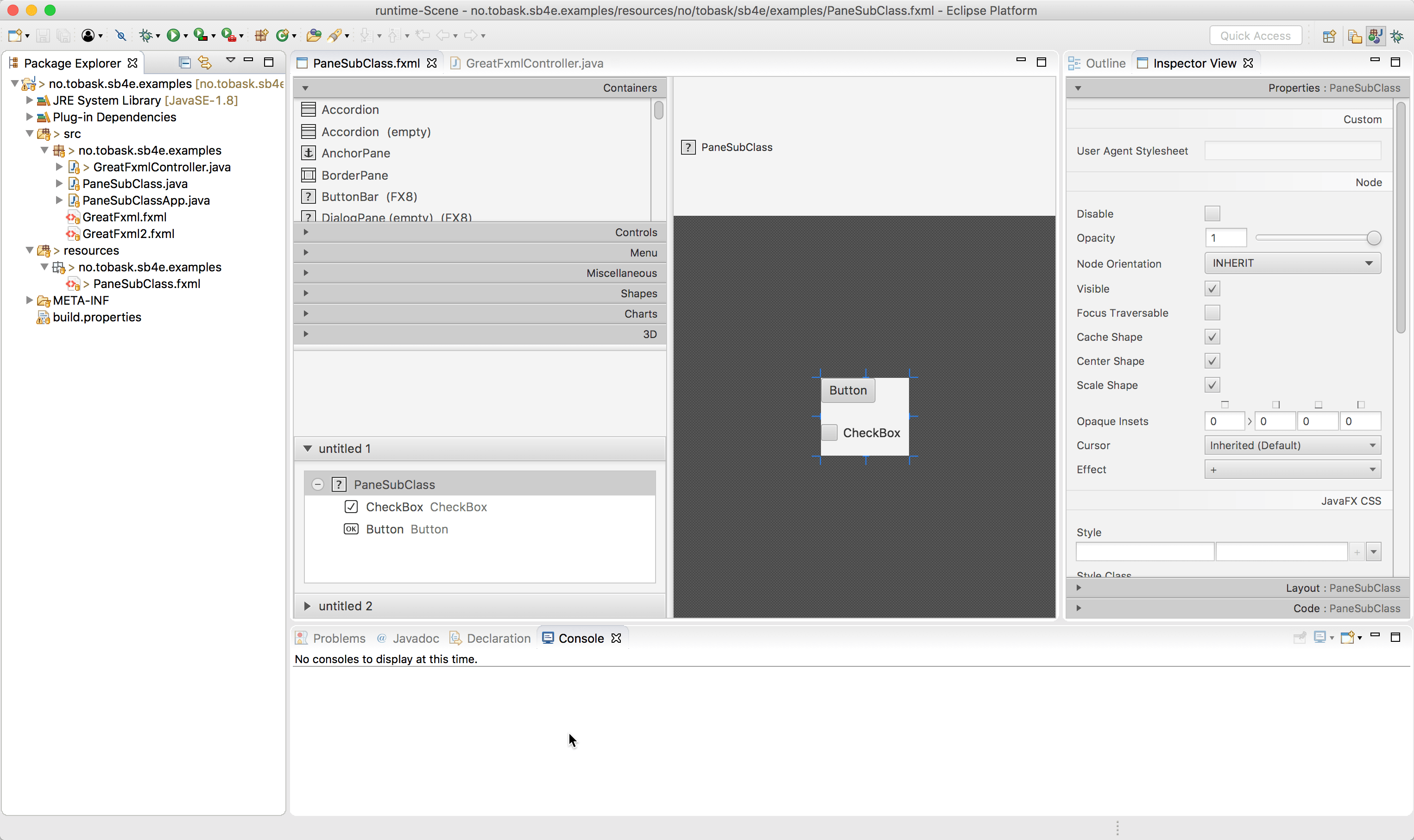Click the Opacity slider handle
This screenshot has width=1414, height=840.
pos(1373,238)
